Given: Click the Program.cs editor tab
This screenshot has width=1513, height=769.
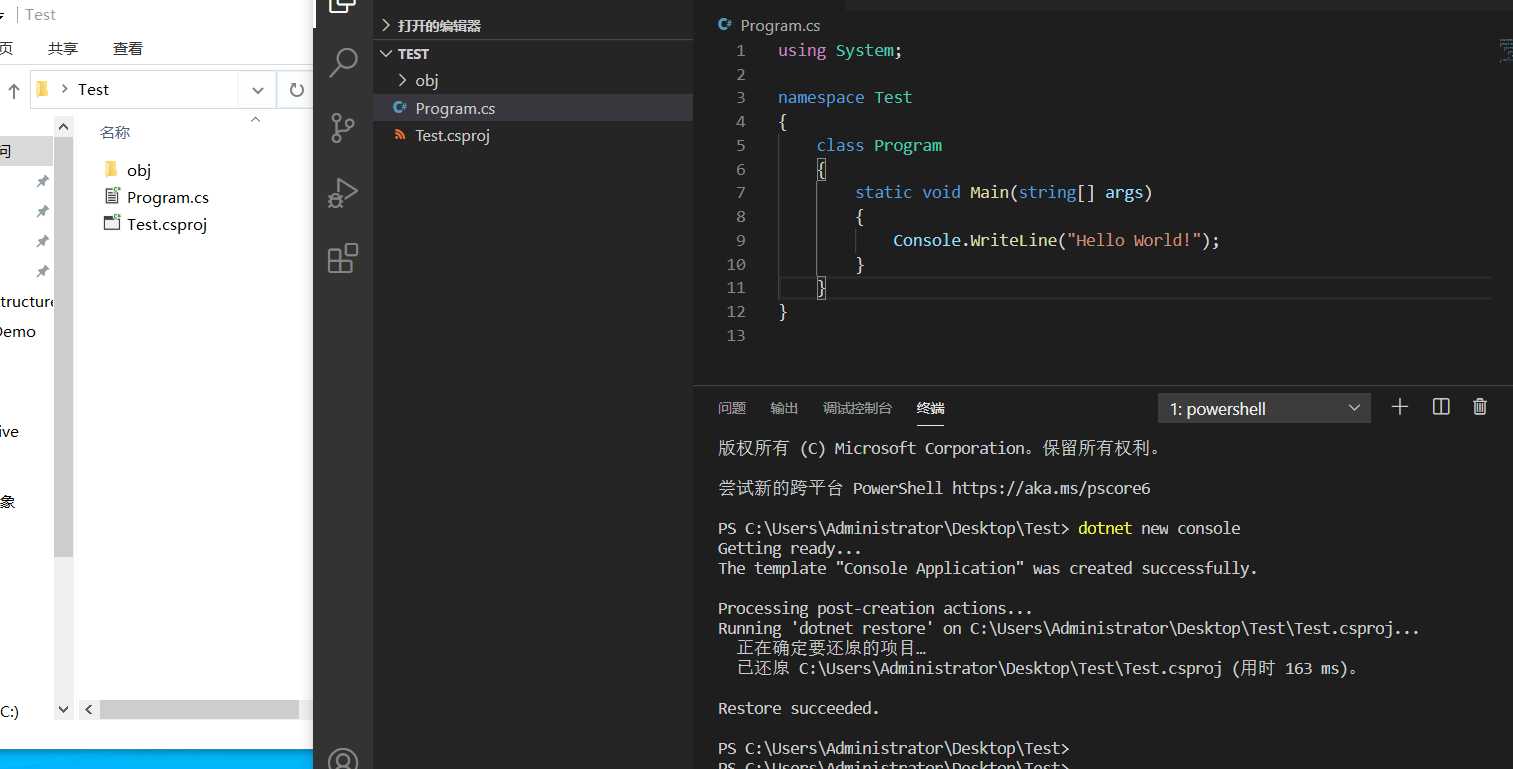Looking at the screenshot, I should point(769,25).
